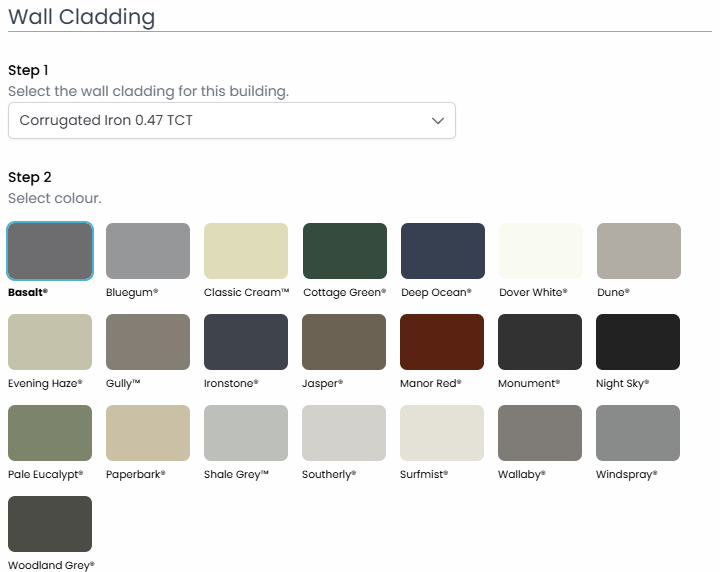Pick the Gully colour swatch
The width and height of the screenshot is (720, 572).
(x=148, y=342)
